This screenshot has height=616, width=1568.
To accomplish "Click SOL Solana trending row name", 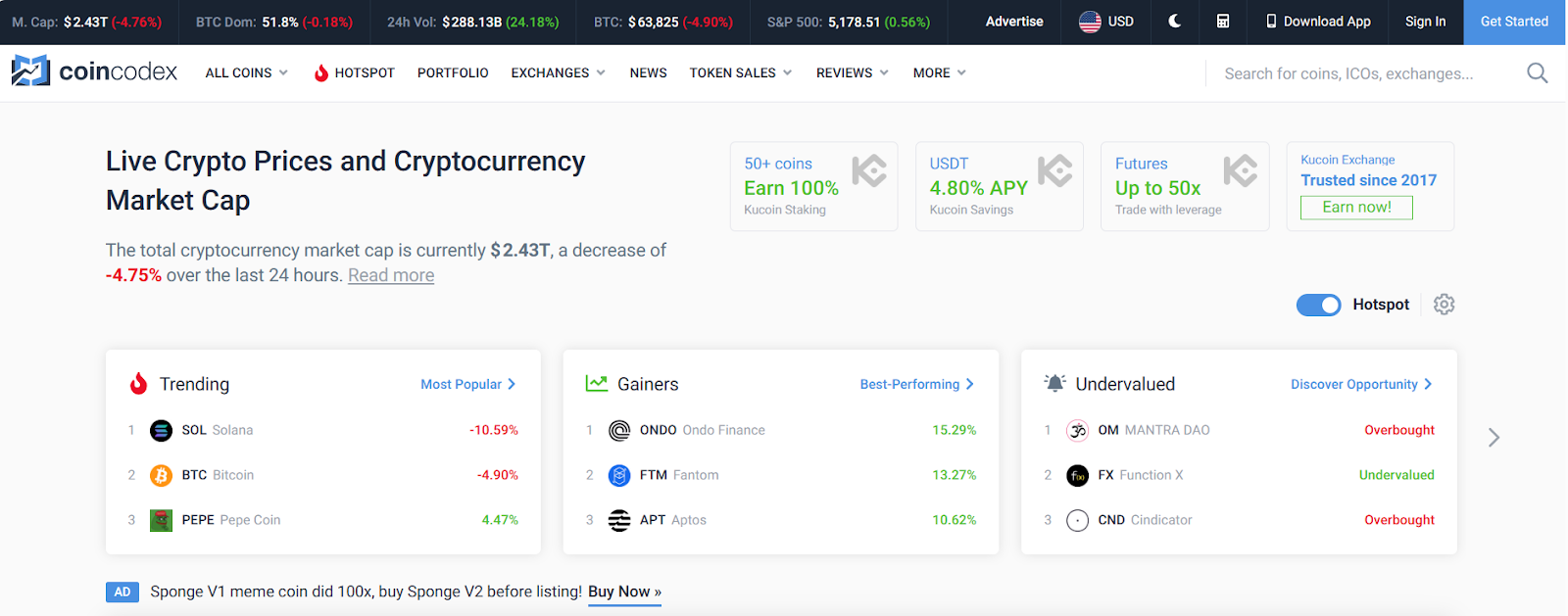I will point(217,430).
